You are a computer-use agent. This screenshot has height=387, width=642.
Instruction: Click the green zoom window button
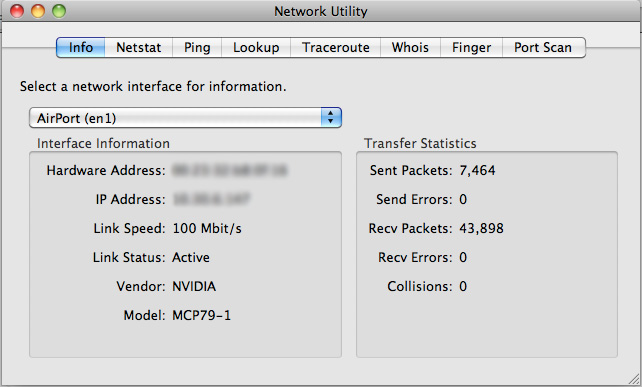(59, 11)
